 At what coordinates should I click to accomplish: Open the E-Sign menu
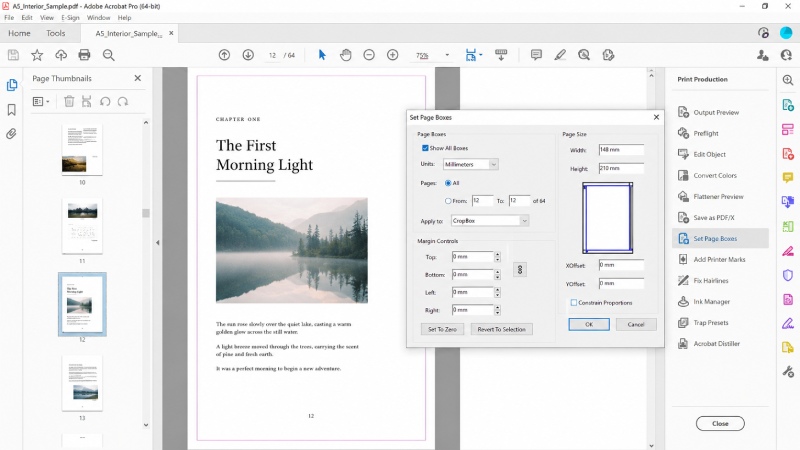pyautogui.click(x=70, y=17)
